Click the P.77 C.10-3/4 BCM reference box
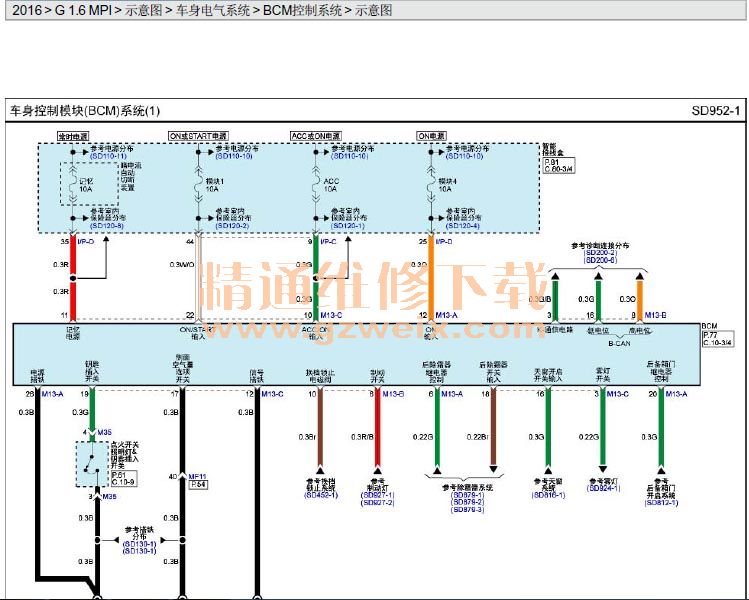Image resolution: width=749 pixels, height=600 pixels. [x=718, y=339]
